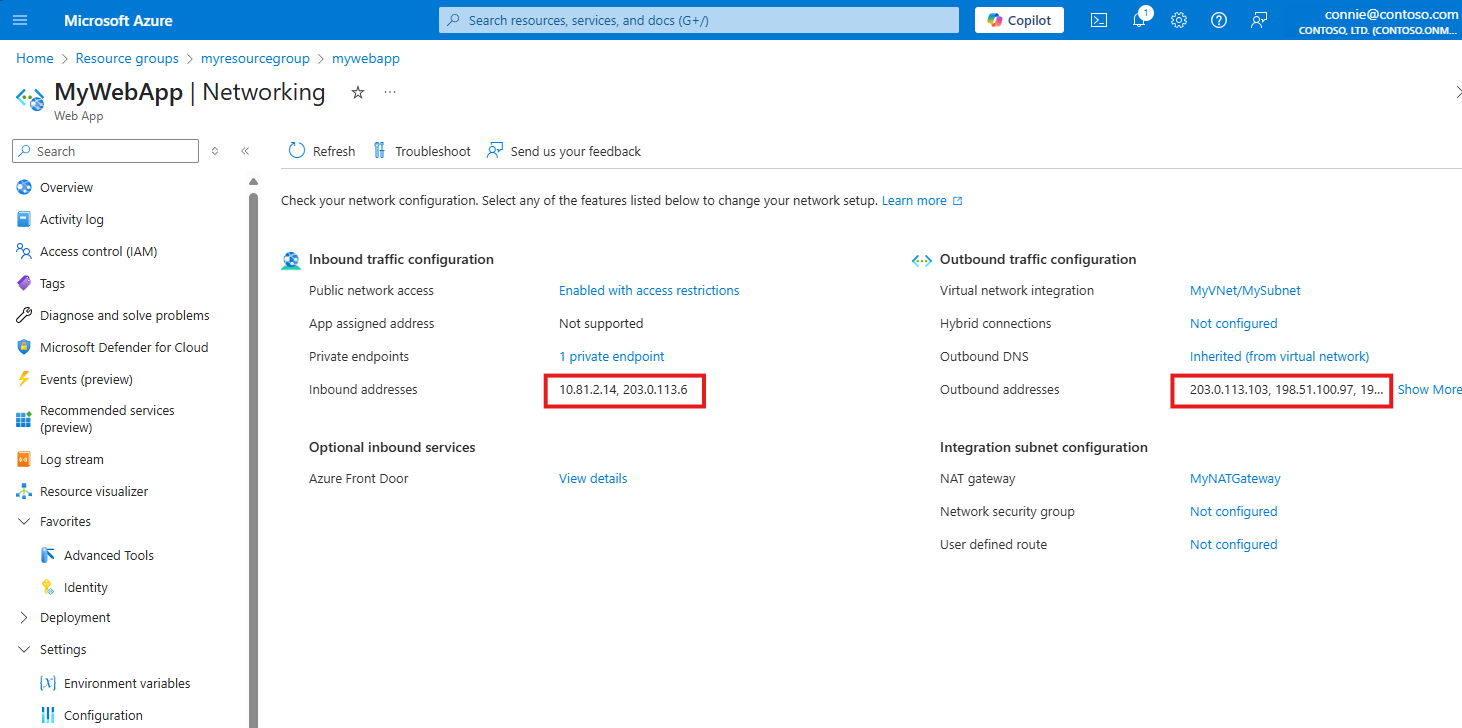Viewport: 1462px width, 728px height.
Task: Click inbound addresses 10.81.2.14, 203.0.113.6
Action: [623, 389]
